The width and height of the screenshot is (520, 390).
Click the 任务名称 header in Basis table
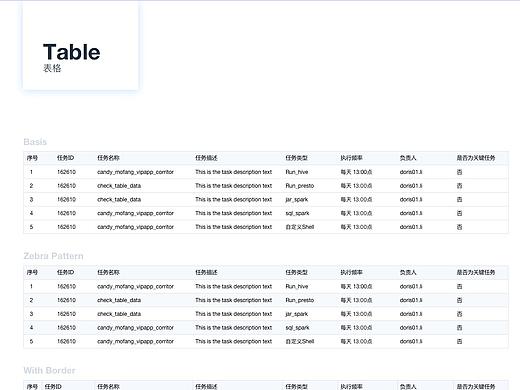pyautogui.click(x=108, y=158)
